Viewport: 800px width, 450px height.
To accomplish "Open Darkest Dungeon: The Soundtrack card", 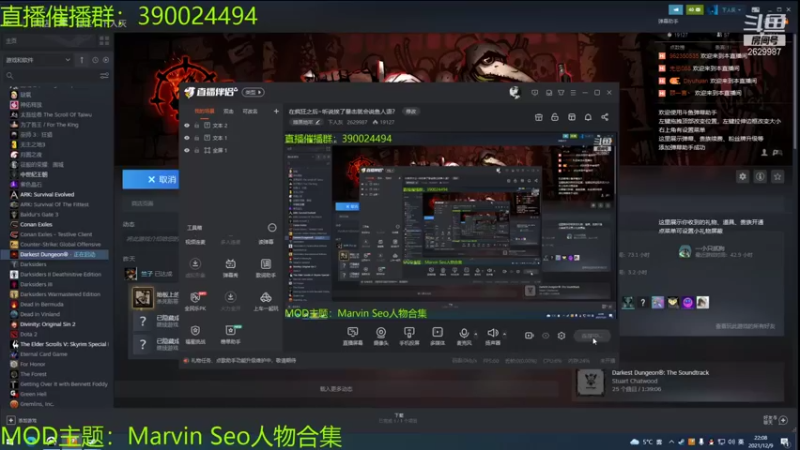I will click(679, 381).
